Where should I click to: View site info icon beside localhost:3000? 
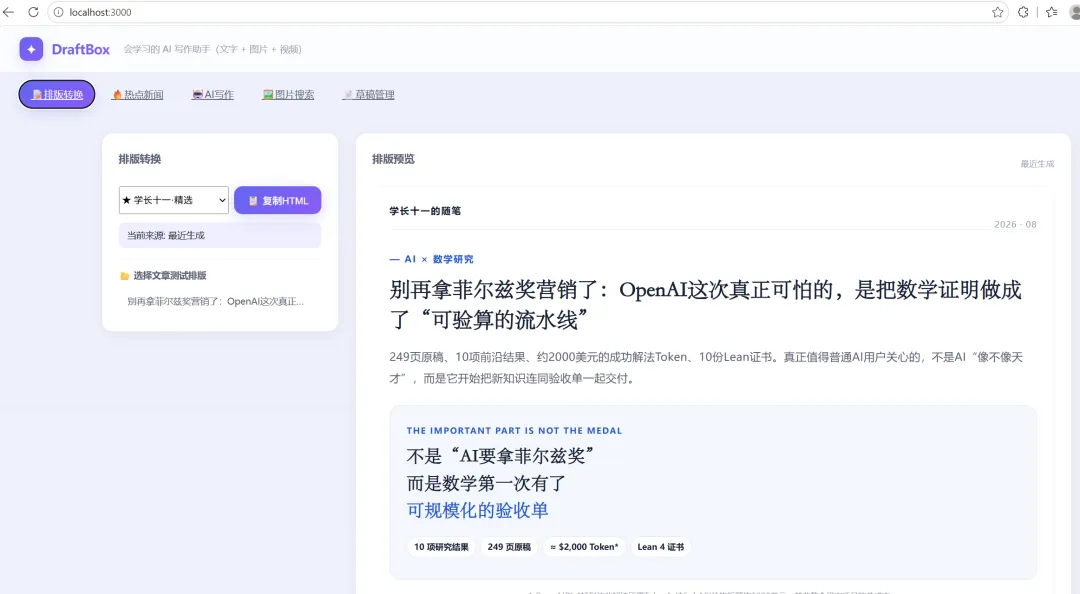[59, 12]
